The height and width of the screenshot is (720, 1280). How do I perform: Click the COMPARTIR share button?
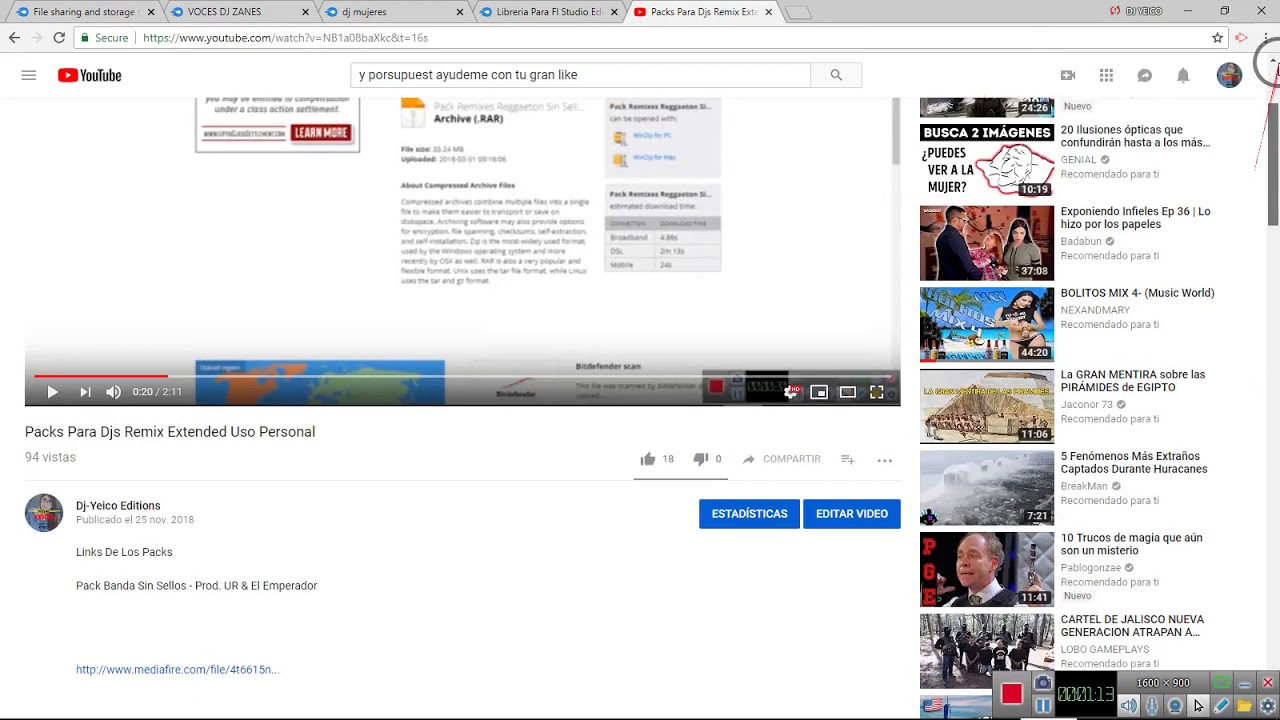click(781, 459)
